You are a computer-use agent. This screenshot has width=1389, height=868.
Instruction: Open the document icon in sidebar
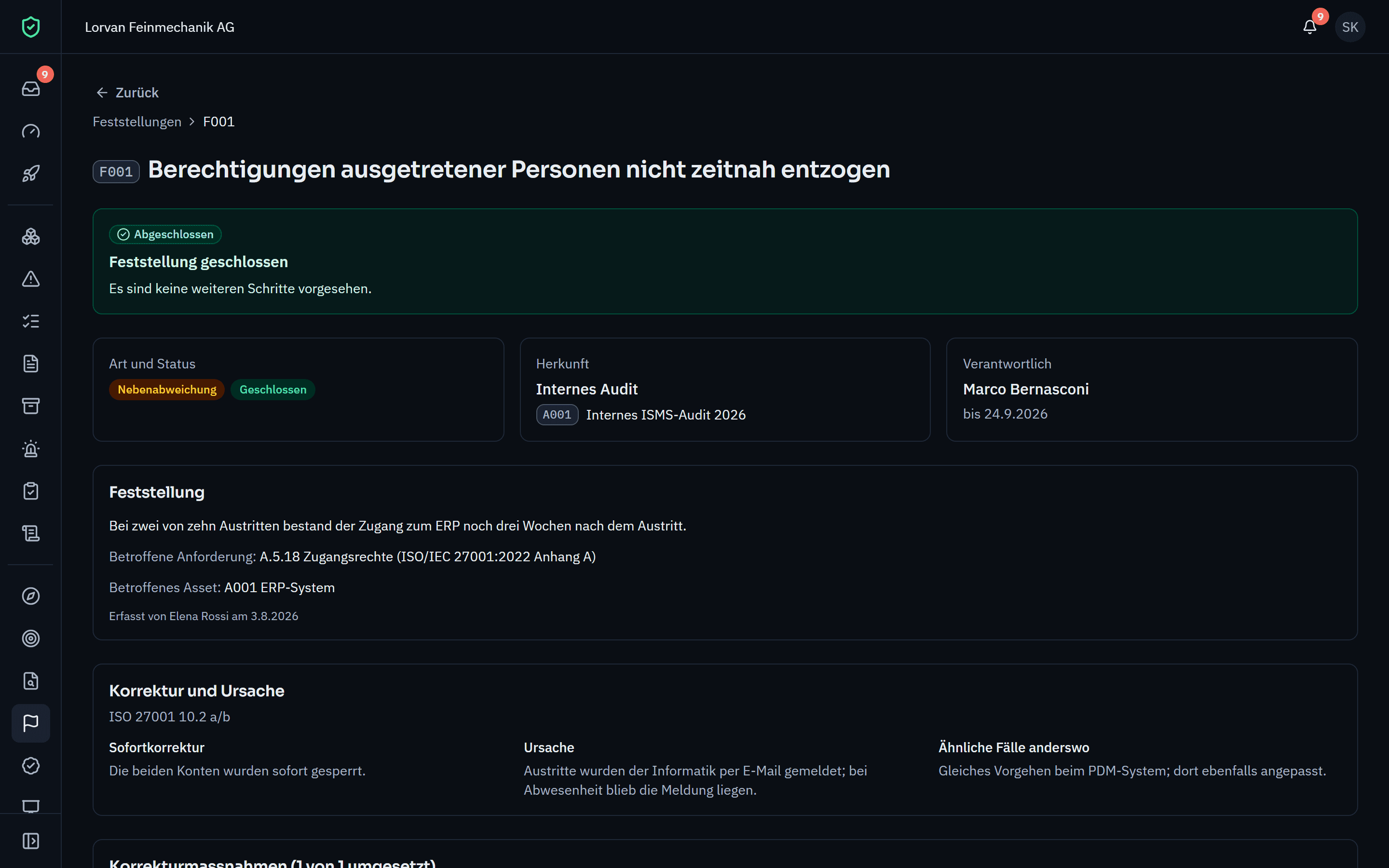pyautogui.click(x=30, y=364)
